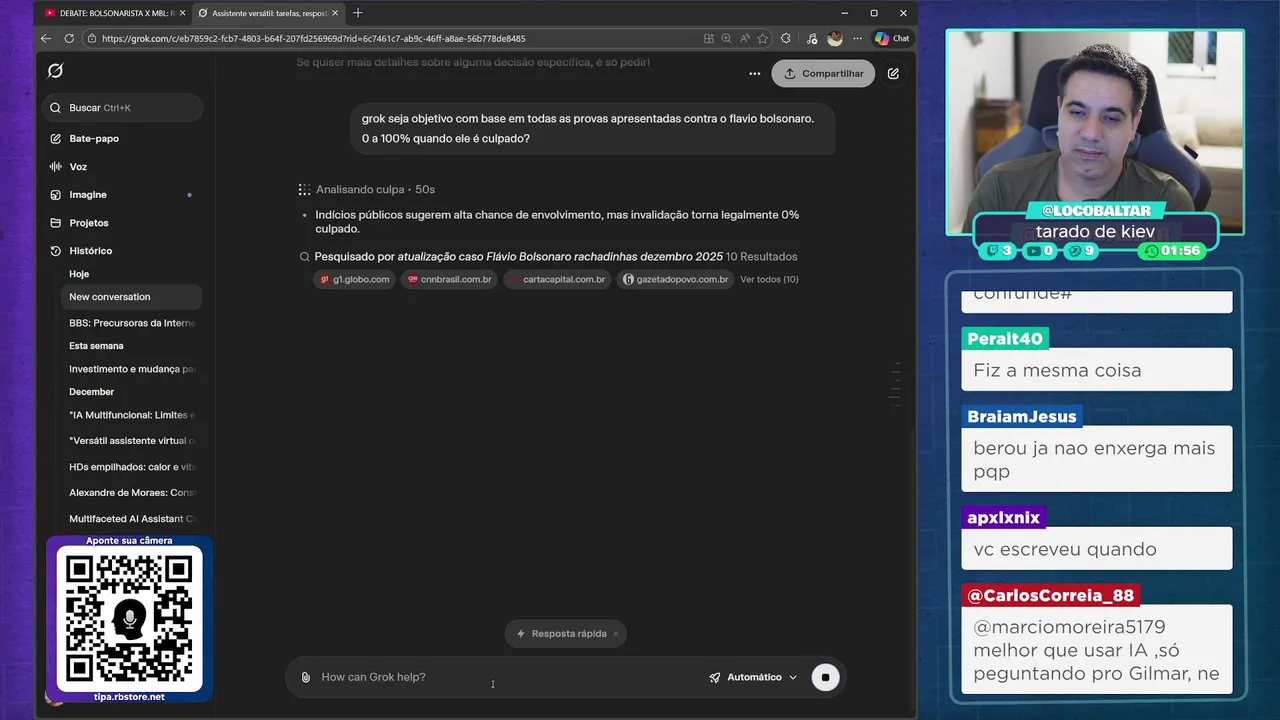Open the three-dots more options menu
This screenshot has height=720, width=1280.
pyautogui.click(x=754, y=74)
